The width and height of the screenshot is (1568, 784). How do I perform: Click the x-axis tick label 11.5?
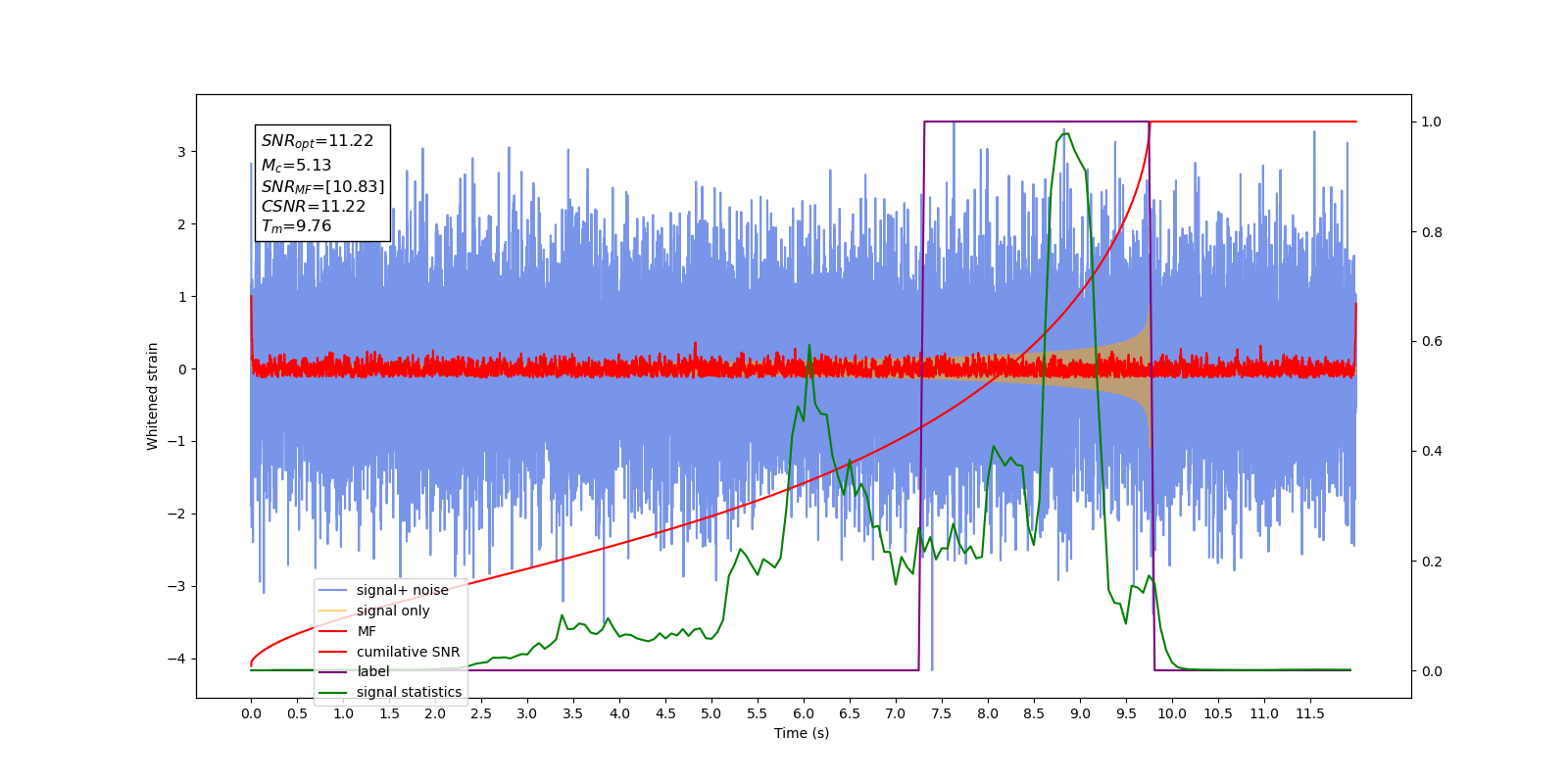[1310, 713]
